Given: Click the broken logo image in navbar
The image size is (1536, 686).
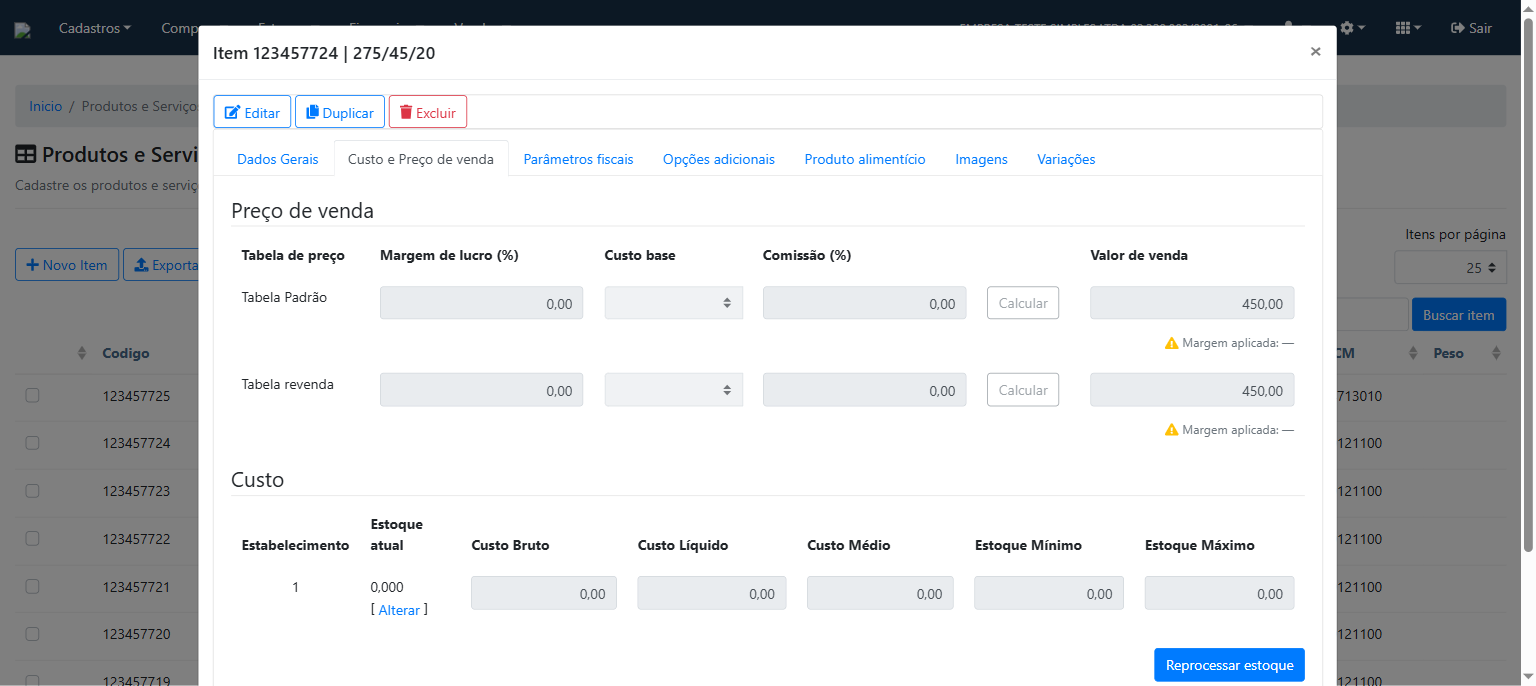Looking at the screenshot, I should point(22,30).
